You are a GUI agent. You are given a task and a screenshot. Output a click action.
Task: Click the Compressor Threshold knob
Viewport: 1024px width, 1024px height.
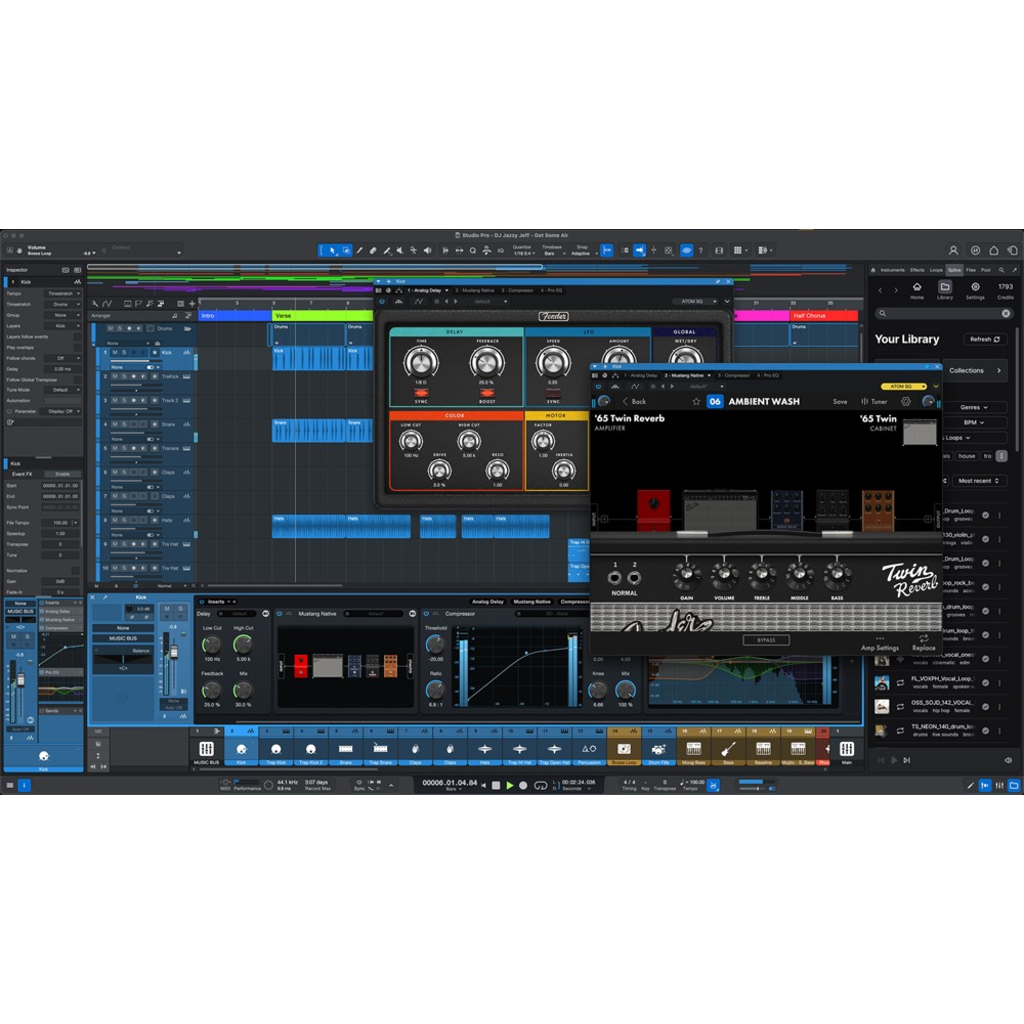pyautogui.click(x=435, y=645)
